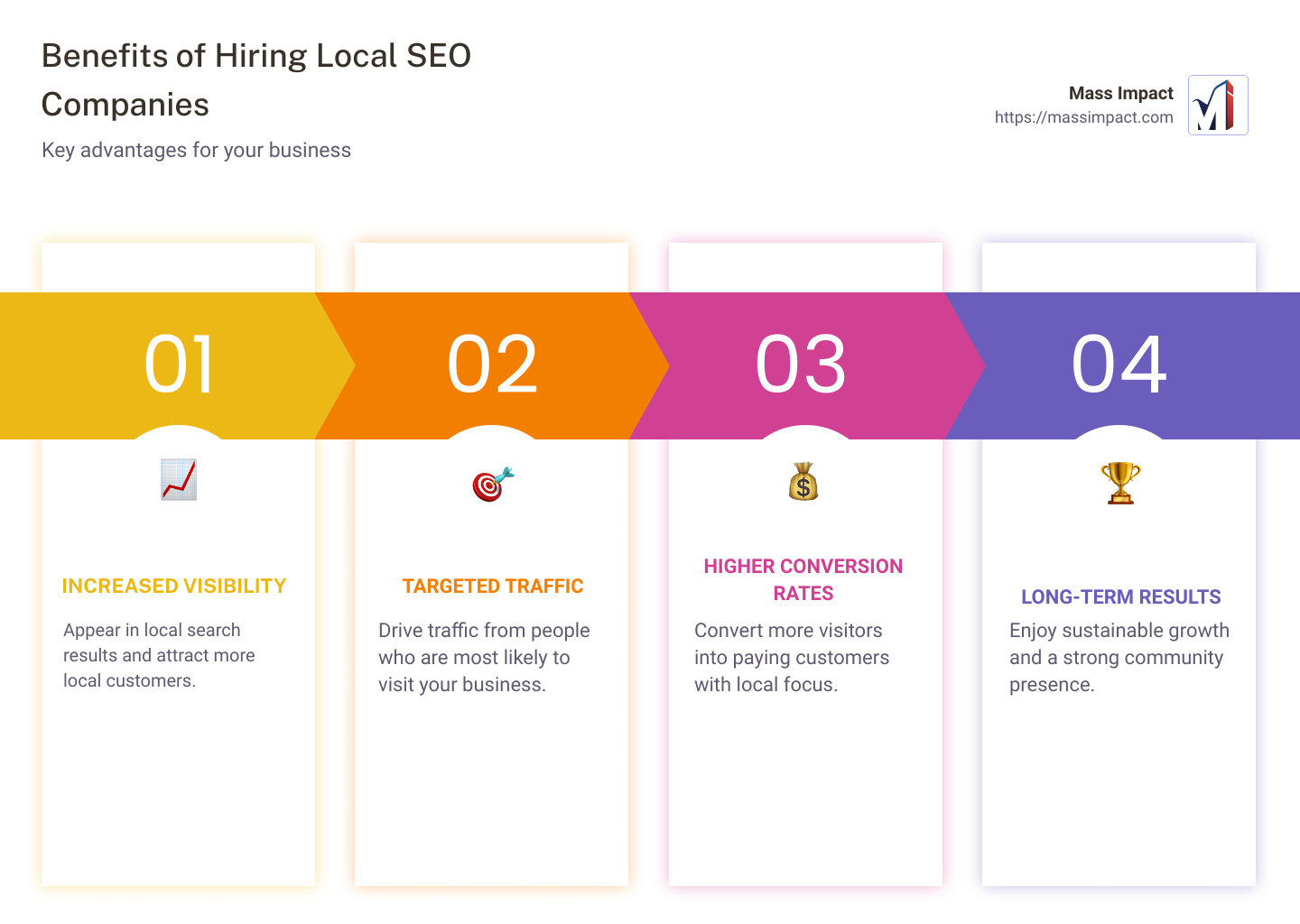Screen dimensions: 1300x924
Task: Click the LONG-TERM RESULTS heading
Action: [x=1119, y=596]
